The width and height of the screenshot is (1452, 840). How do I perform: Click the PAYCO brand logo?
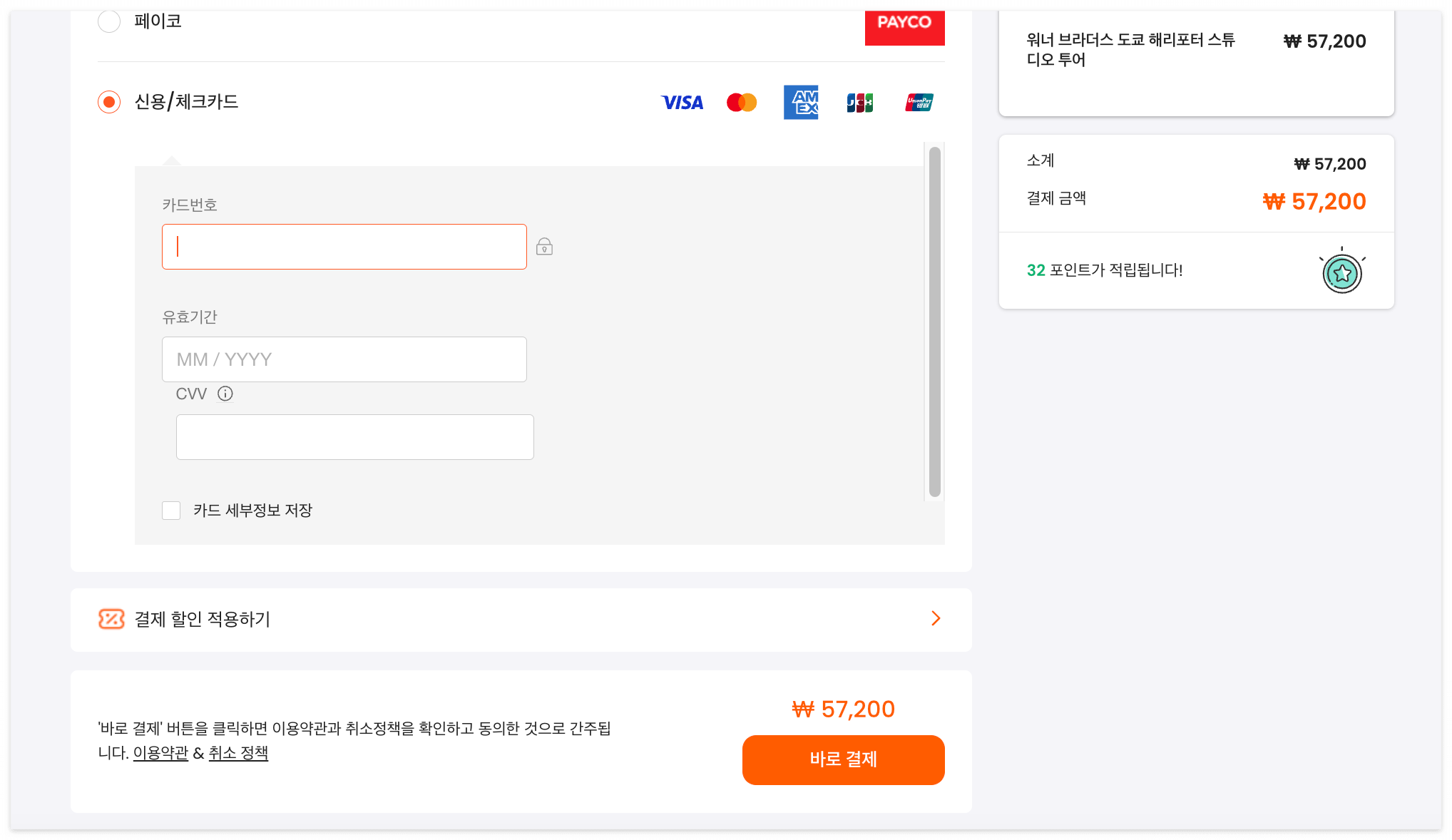coord(904,27)
